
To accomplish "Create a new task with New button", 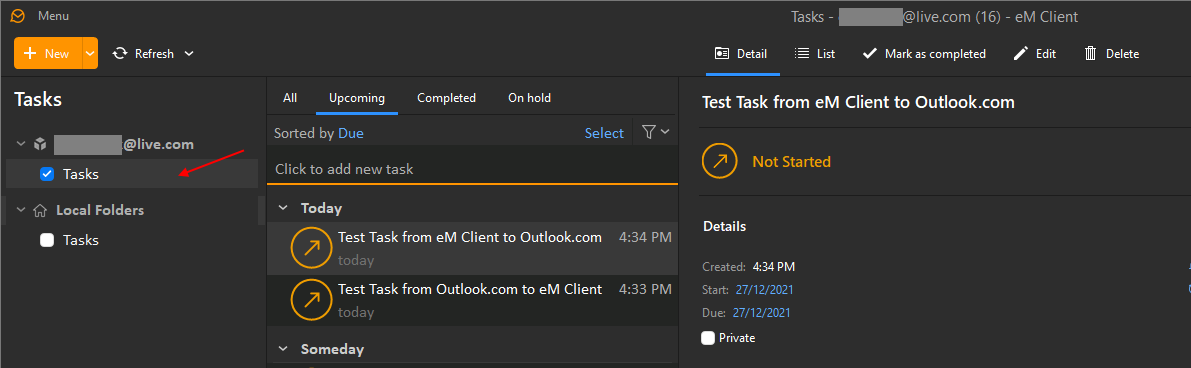I will point(48,53).
